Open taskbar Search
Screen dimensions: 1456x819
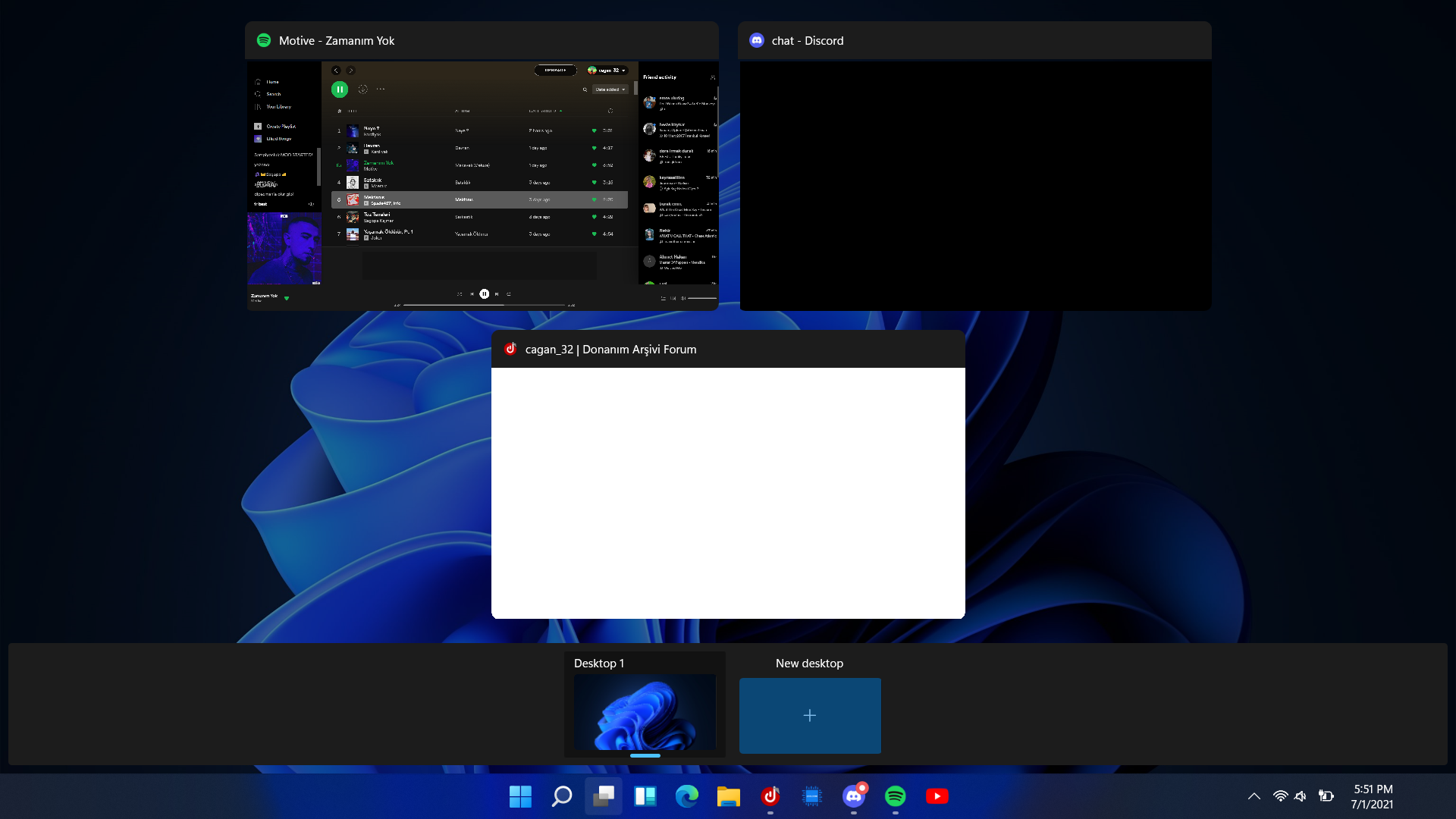point(562,796)
